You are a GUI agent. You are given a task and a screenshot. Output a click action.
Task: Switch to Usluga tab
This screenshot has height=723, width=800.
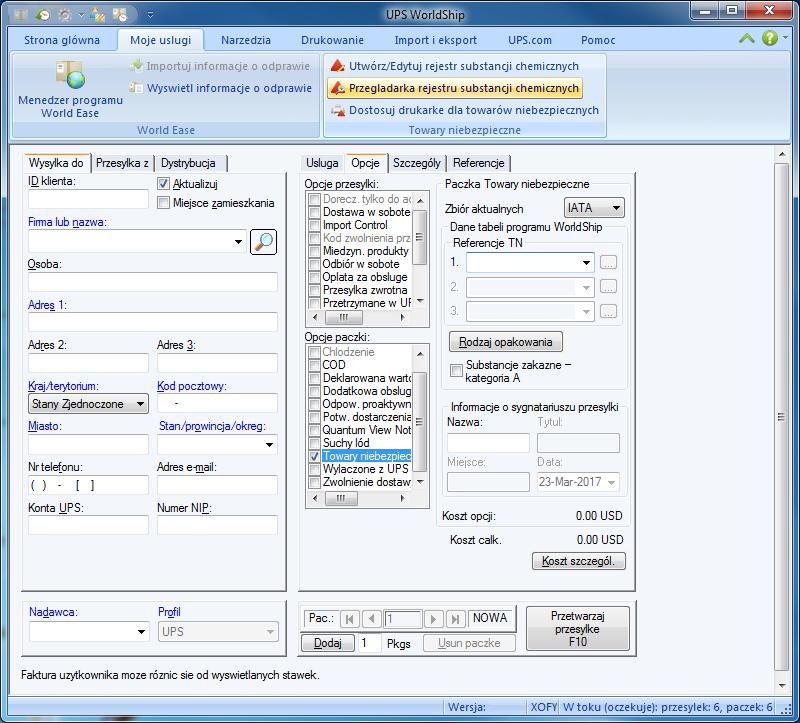point(322,163)
